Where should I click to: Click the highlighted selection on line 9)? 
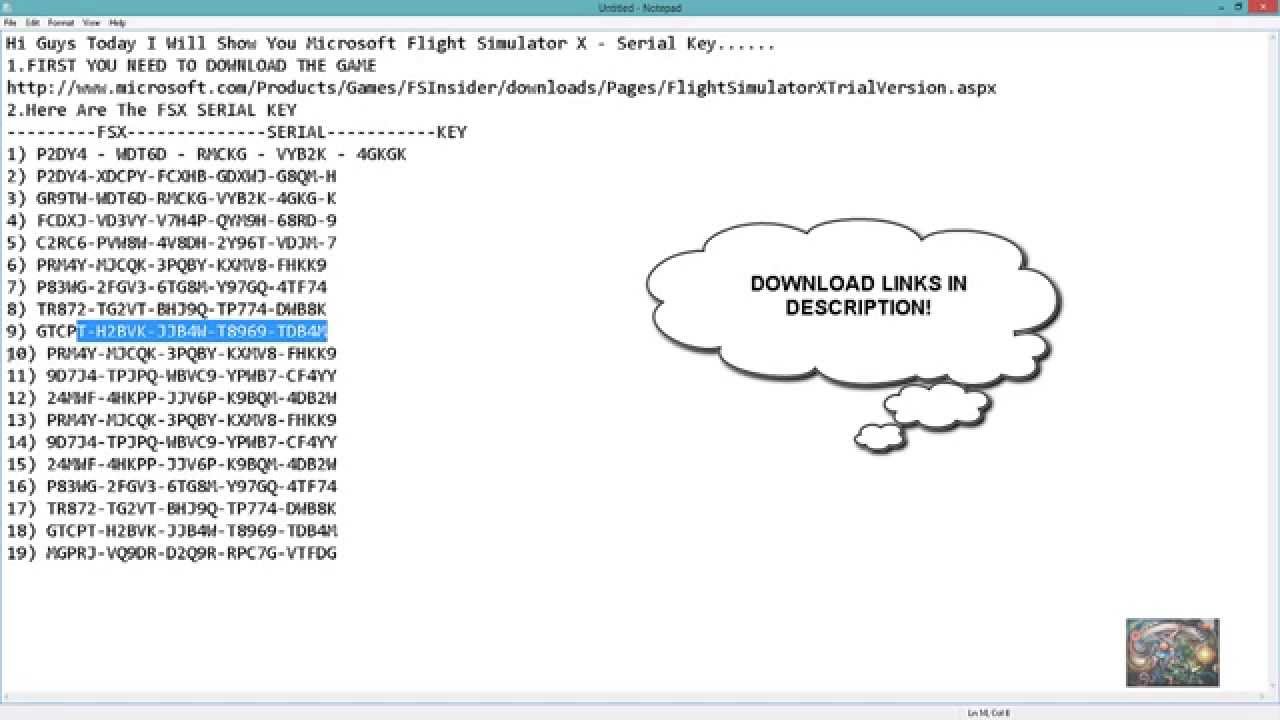[202, 331]
